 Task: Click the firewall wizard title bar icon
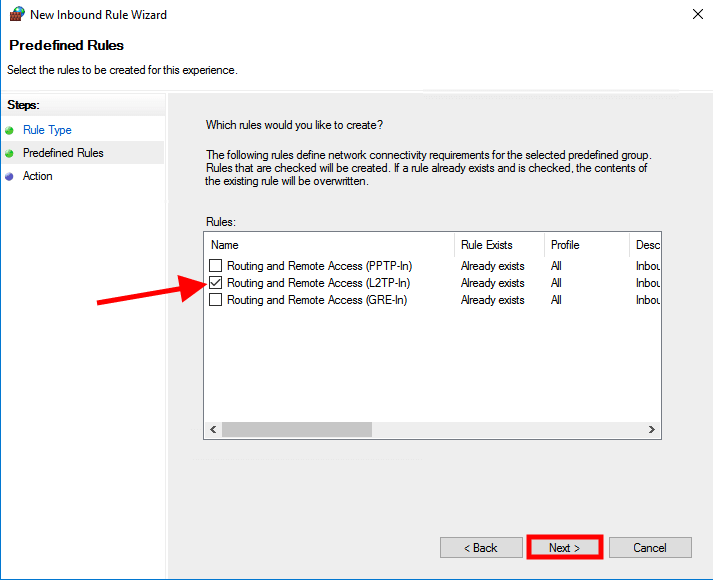(16, 15)
